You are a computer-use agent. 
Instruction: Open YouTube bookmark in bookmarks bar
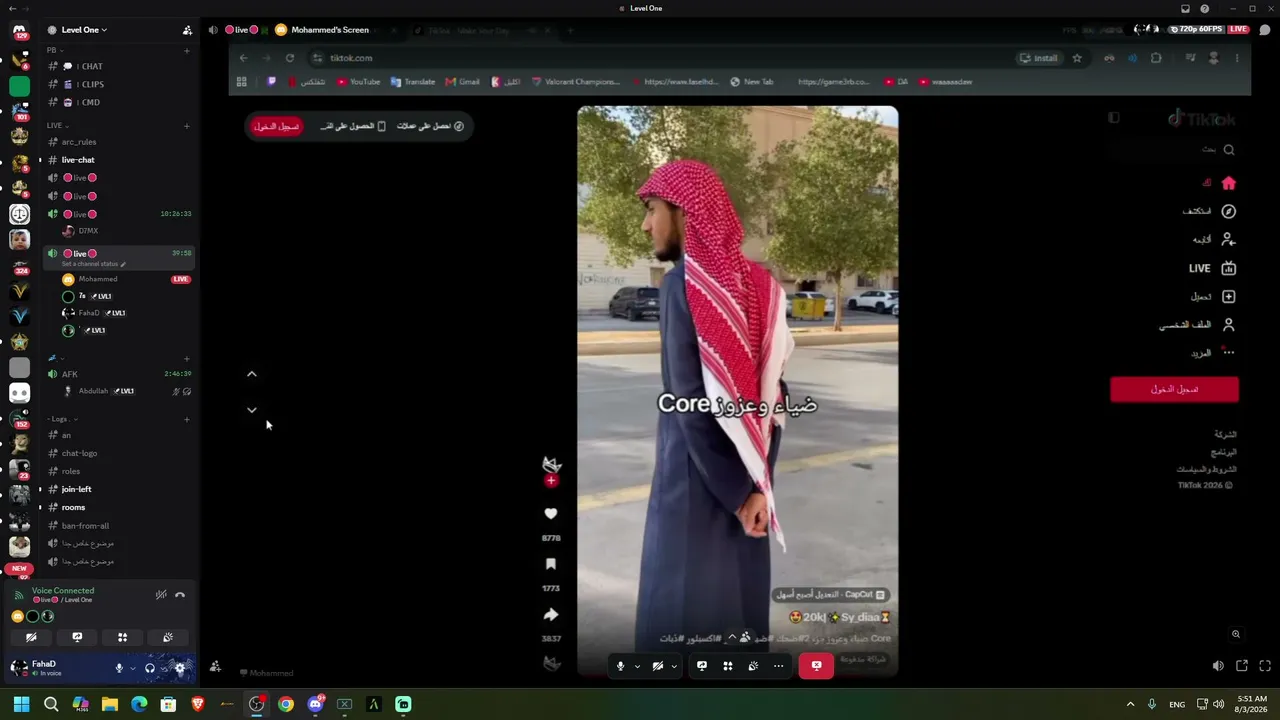point(358,82)
